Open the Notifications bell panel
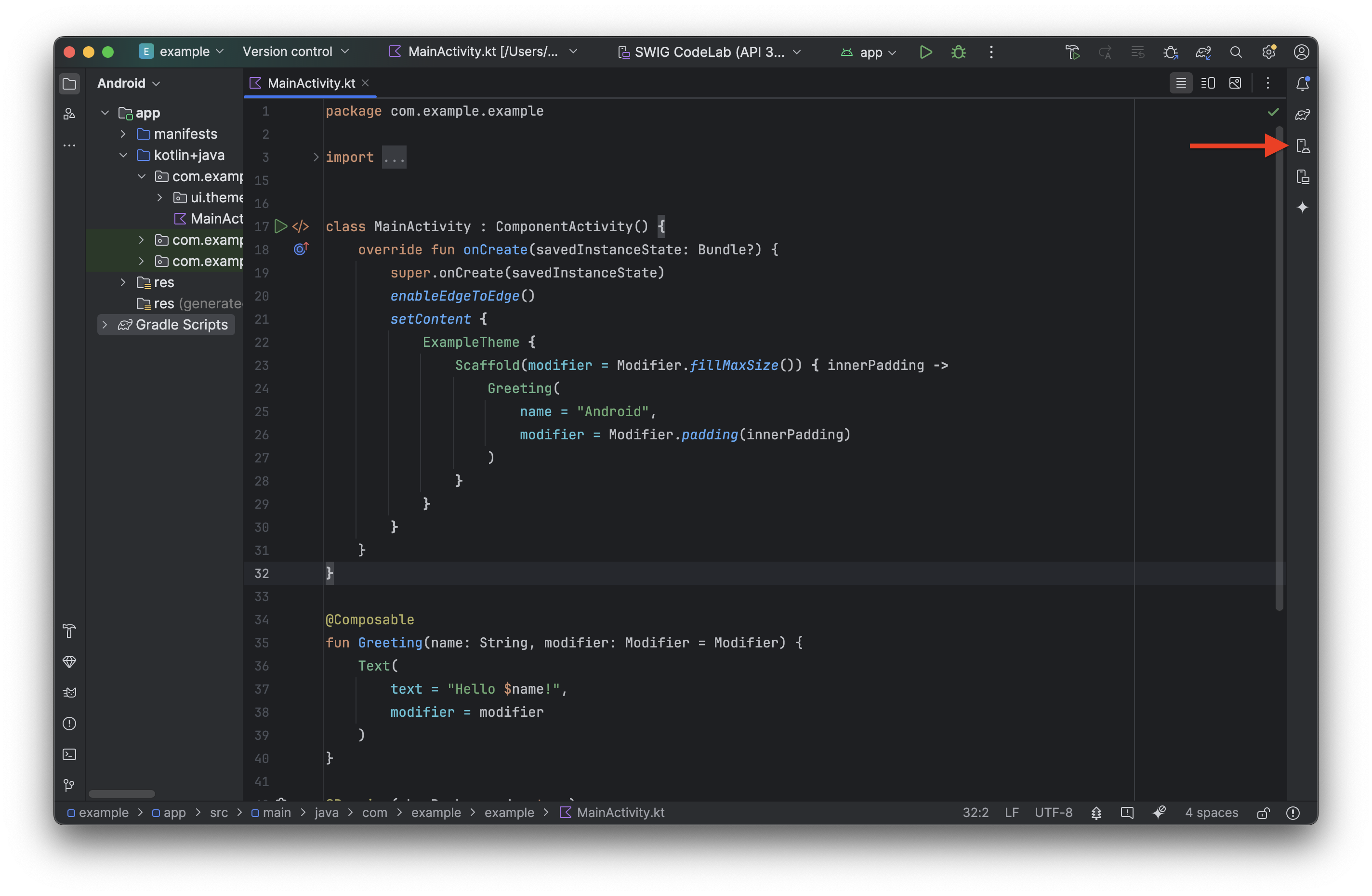Viewport: 1372px width, 896px height. click(1302, 84)
